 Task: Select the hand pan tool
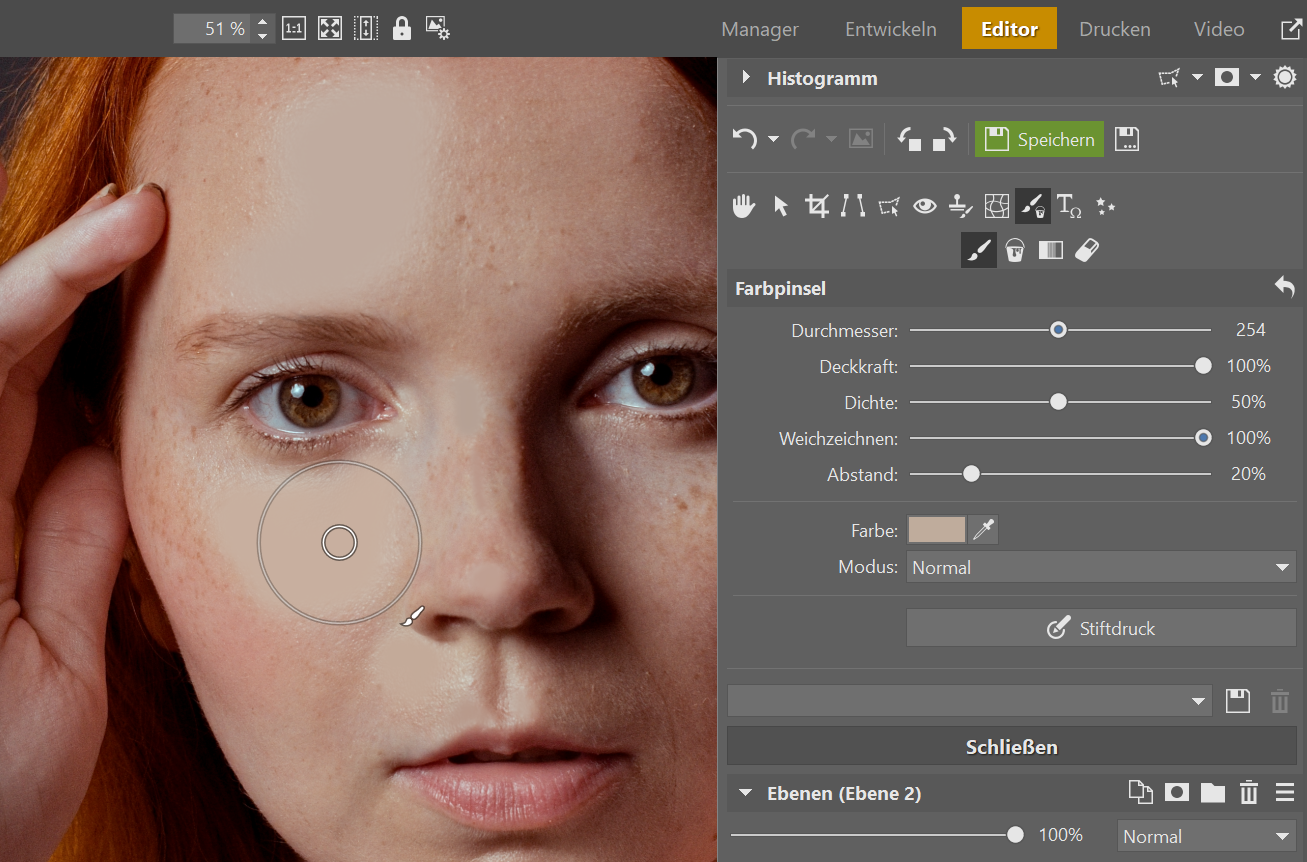pos(743,206)
